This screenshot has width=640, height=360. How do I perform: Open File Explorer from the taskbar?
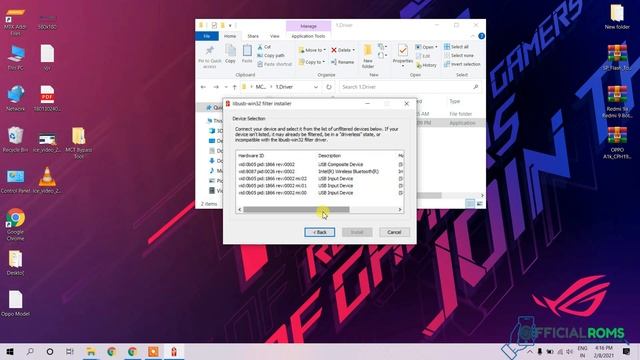91,351
